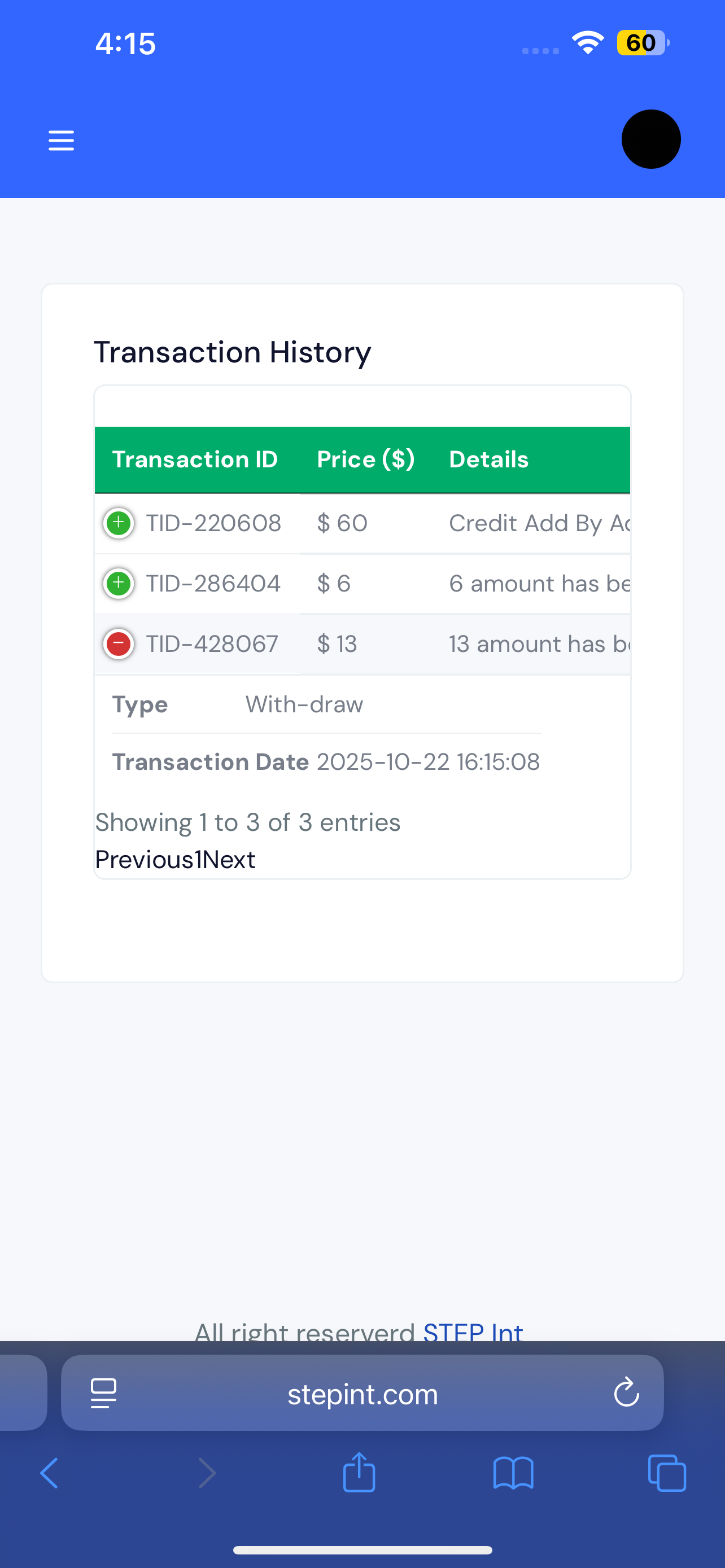Collapse row TID-428067 with red minus
The image size is (725, 1568).
[x=119, y=644]
